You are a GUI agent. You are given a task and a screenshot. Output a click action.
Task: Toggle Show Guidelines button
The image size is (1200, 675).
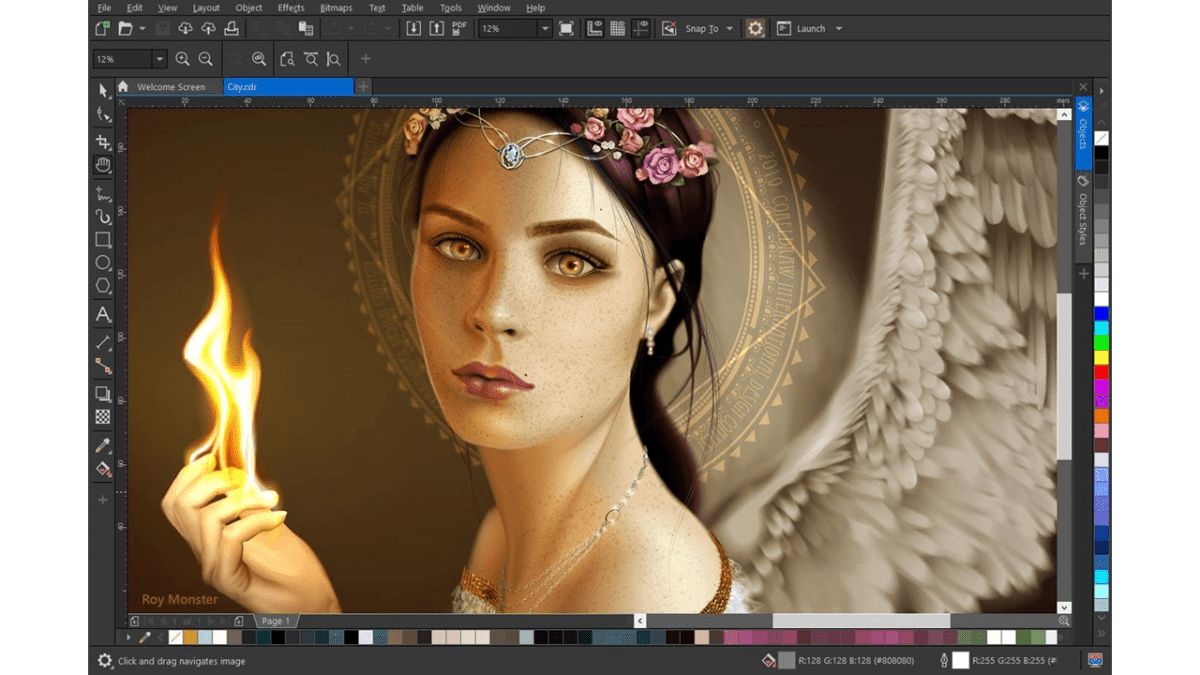click(x=641, y=29)
